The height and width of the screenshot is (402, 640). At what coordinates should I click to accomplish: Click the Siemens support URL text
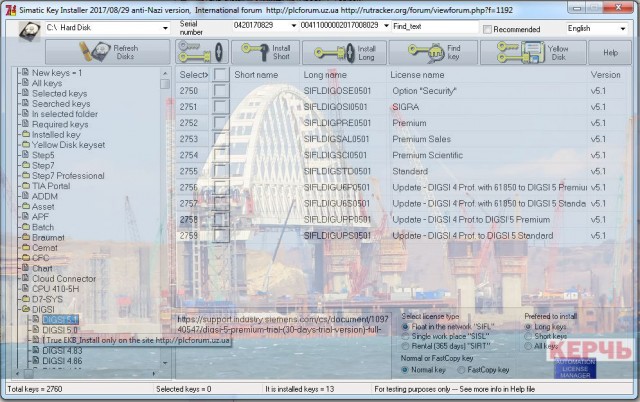282,324
